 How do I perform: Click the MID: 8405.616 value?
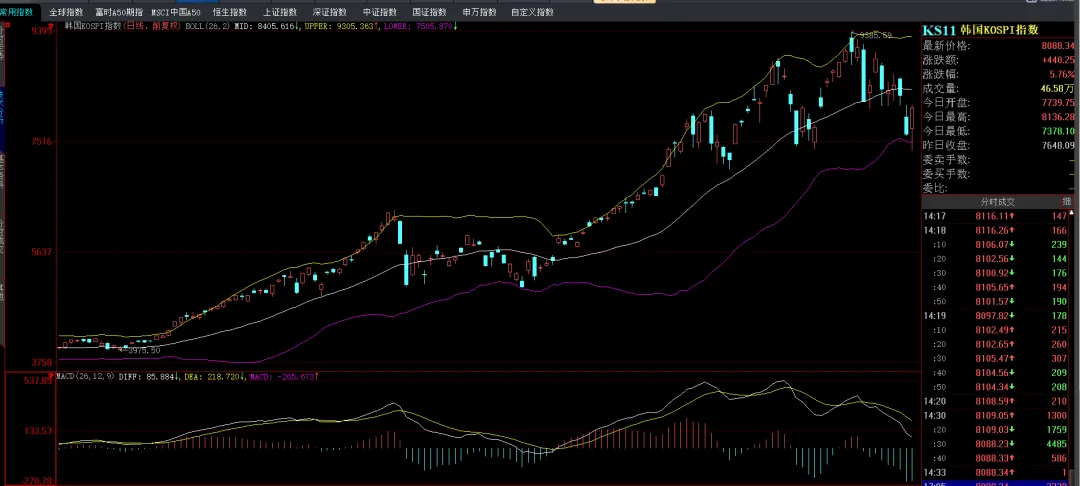[267, 26]
